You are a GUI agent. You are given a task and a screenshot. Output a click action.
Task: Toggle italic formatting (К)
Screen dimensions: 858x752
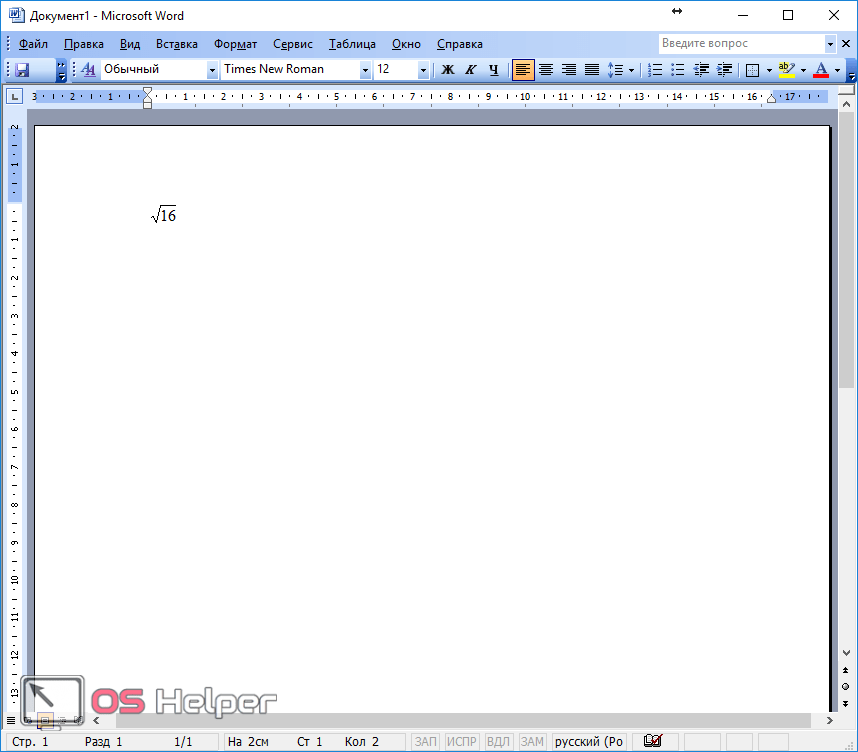tap(470, 70)
